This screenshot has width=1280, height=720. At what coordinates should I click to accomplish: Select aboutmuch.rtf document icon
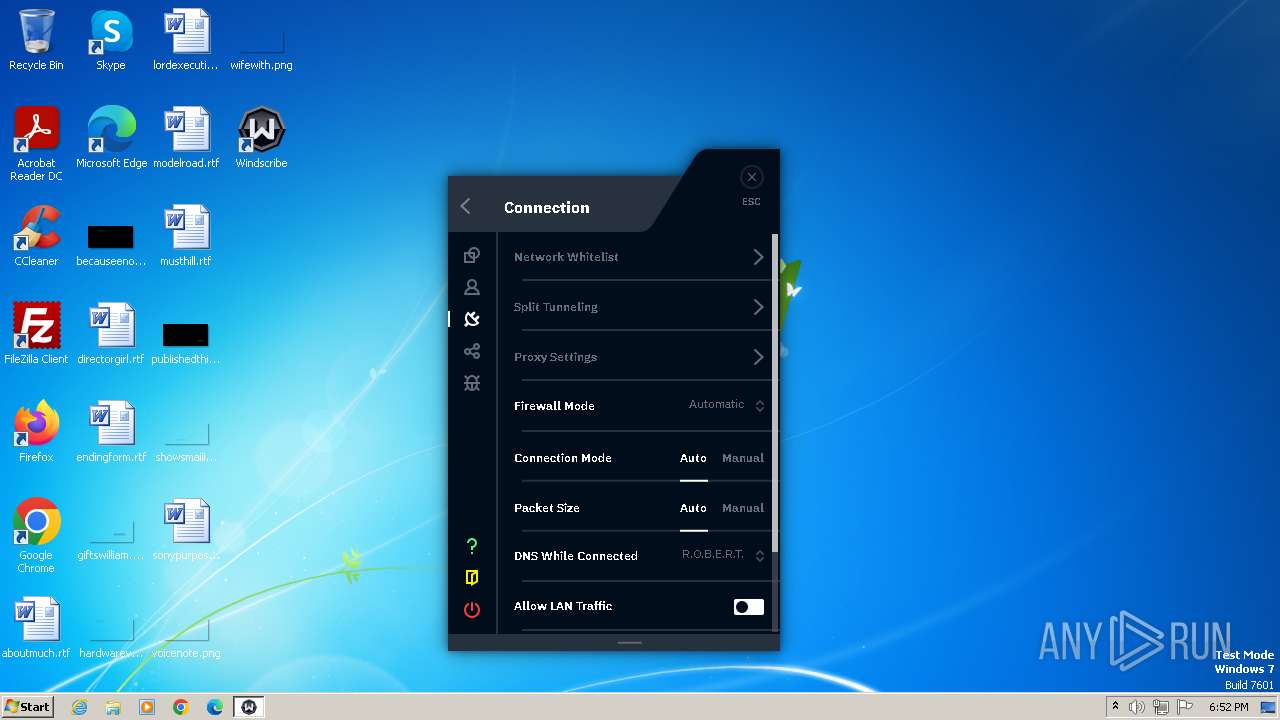[x=36, y=628]
